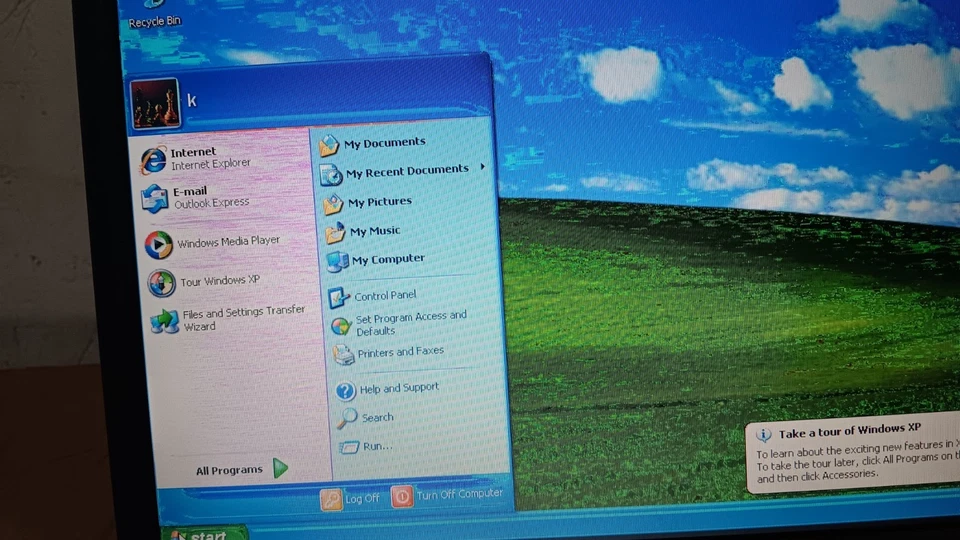Viewport: 960px width, 540px height.
Task: Open the Internet Explorer icon
Action: pos(153,160)
